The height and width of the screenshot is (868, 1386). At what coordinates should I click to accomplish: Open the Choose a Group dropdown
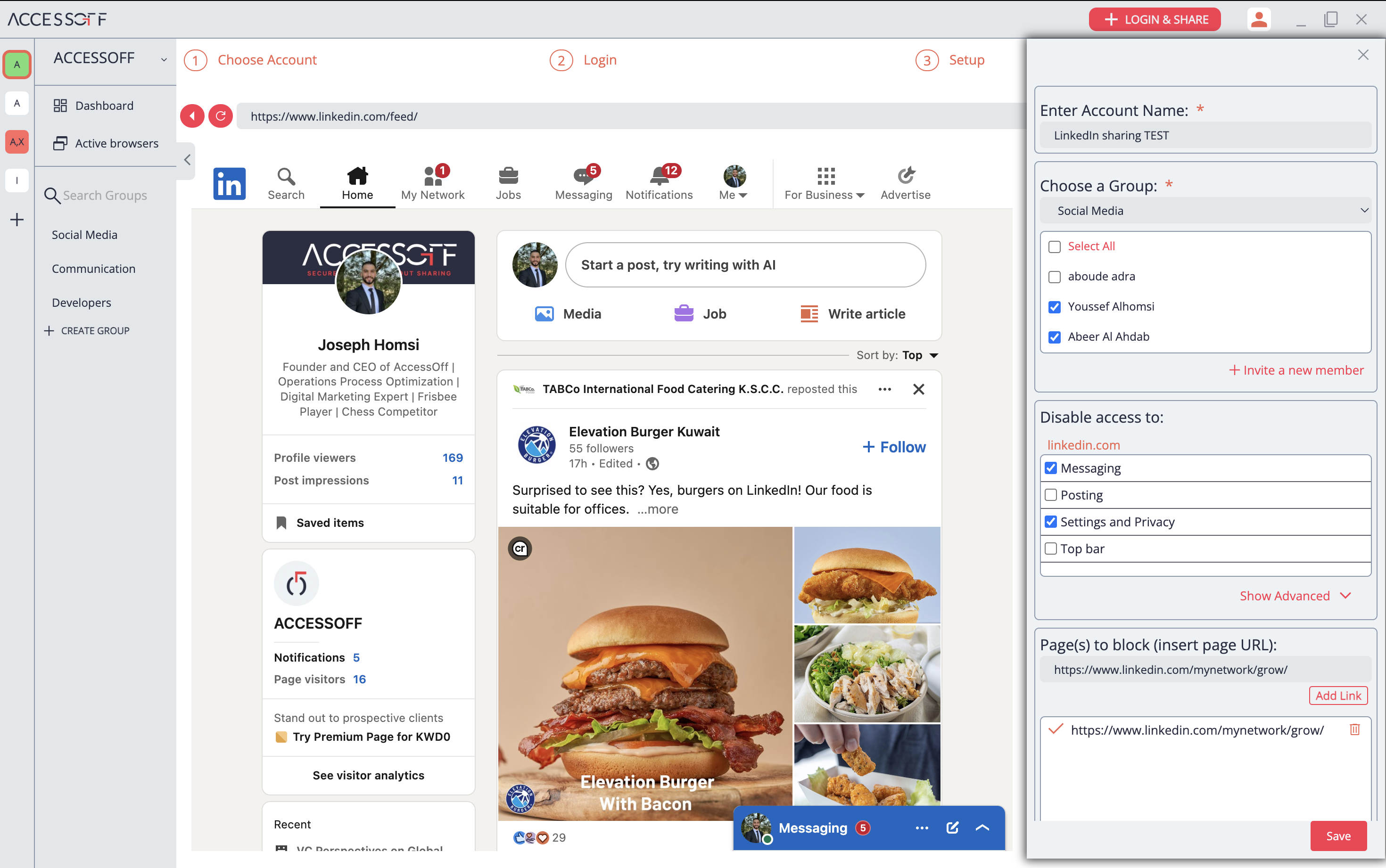[x=1205, y=211]
